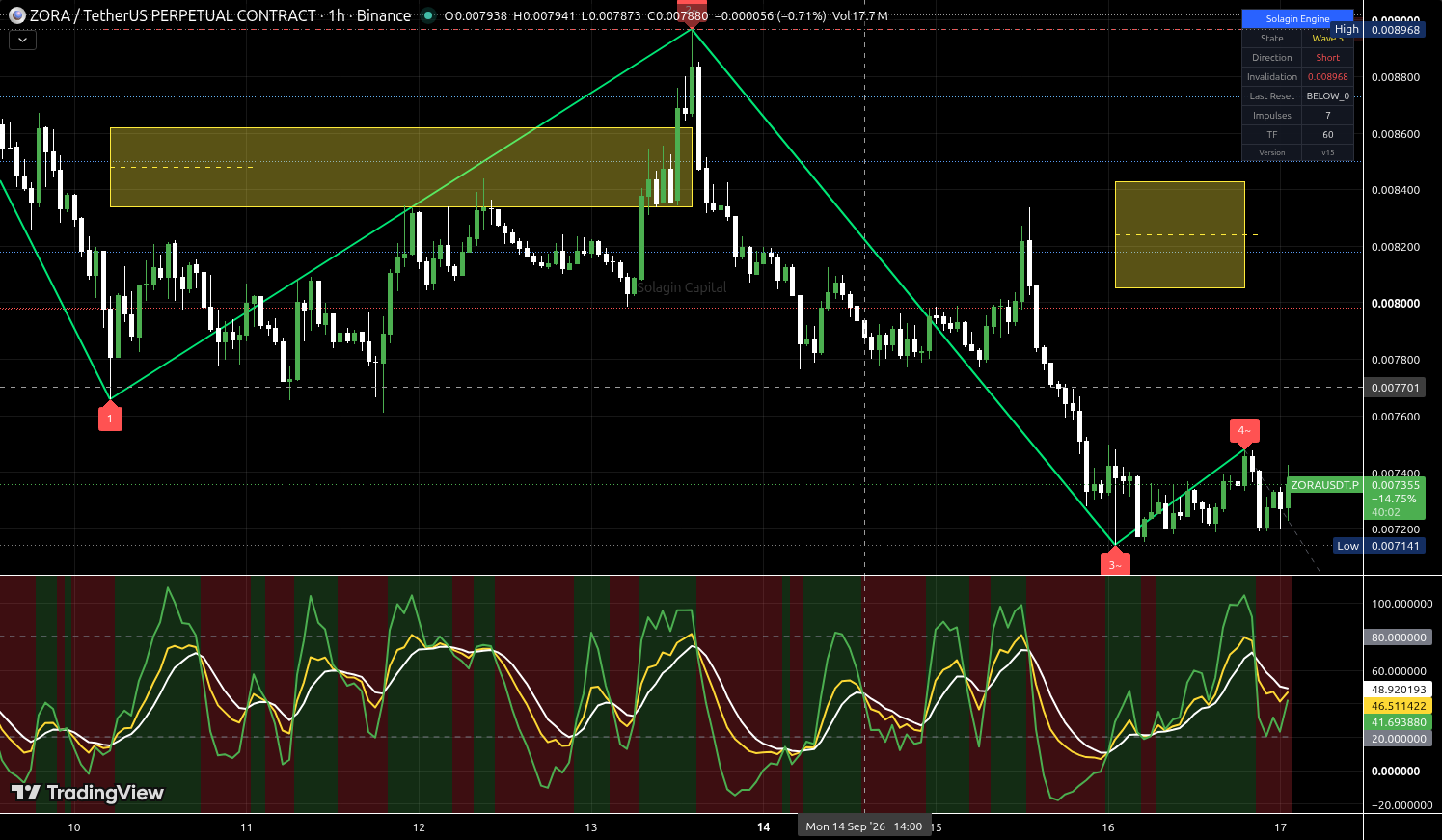The width and height of the screenshot is (1442, 840).
Task: Click the wave 3~ label marker
Action: coord(1114,562)
